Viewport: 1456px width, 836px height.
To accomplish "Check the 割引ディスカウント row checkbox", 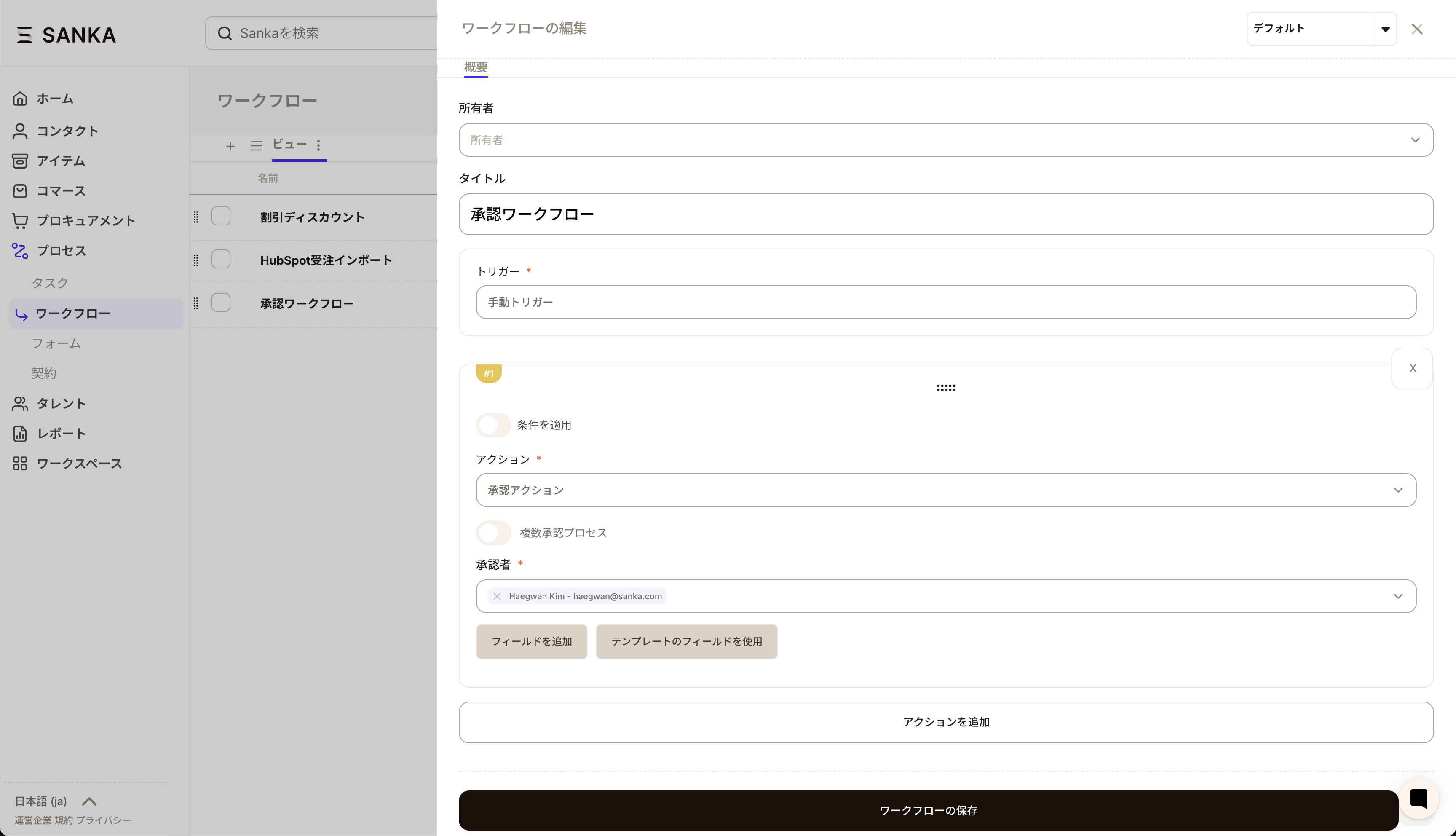I will [221, 217].
